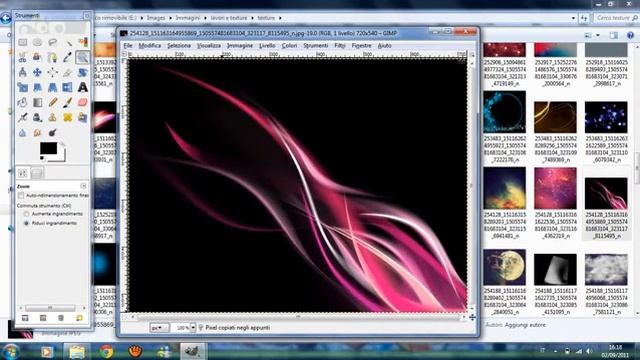
Task: Select the Smudge tool
Action: point(37,133)
